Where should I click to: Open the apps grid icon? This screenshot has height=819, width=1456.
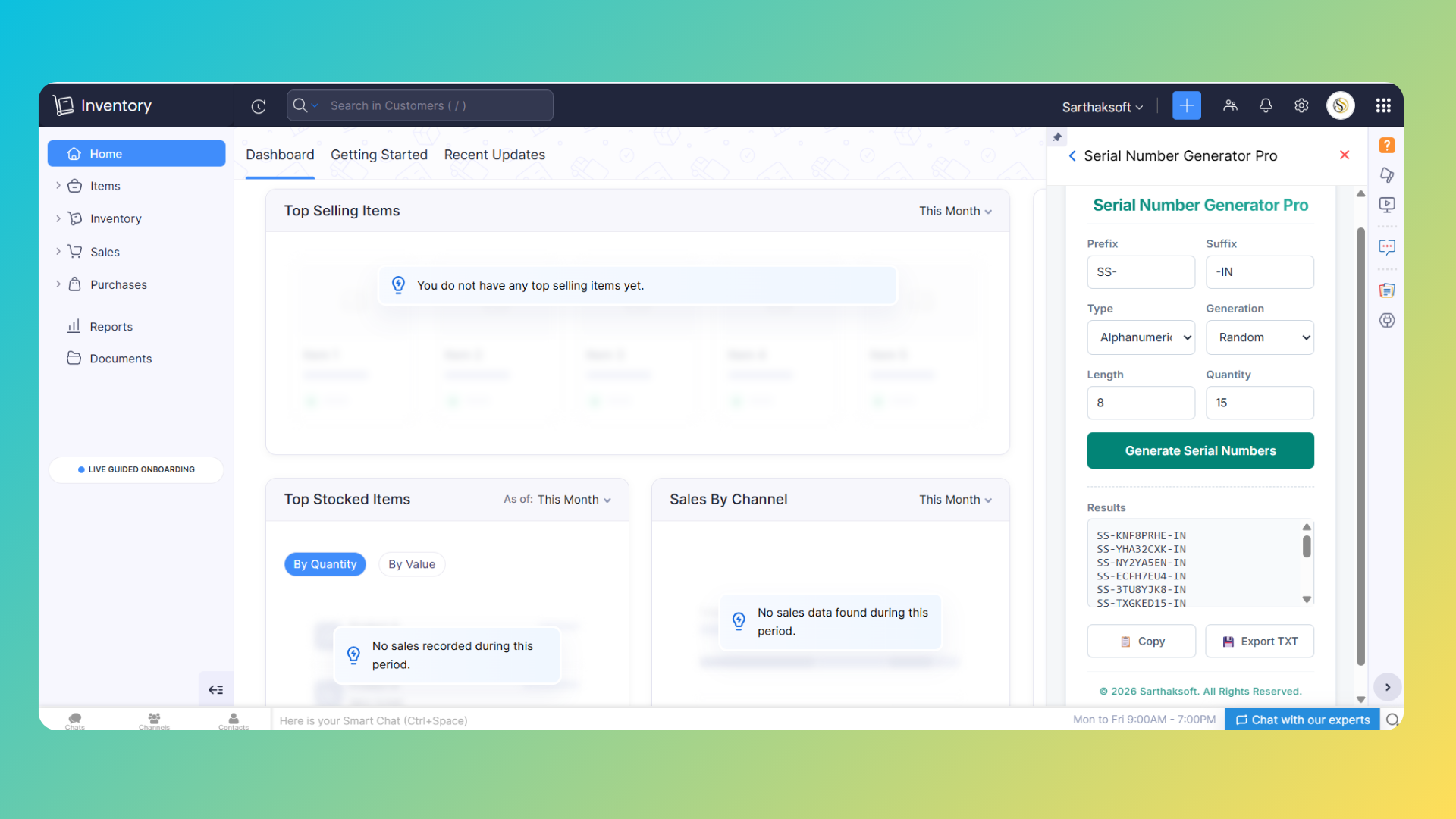click(x=1383, y=105)
